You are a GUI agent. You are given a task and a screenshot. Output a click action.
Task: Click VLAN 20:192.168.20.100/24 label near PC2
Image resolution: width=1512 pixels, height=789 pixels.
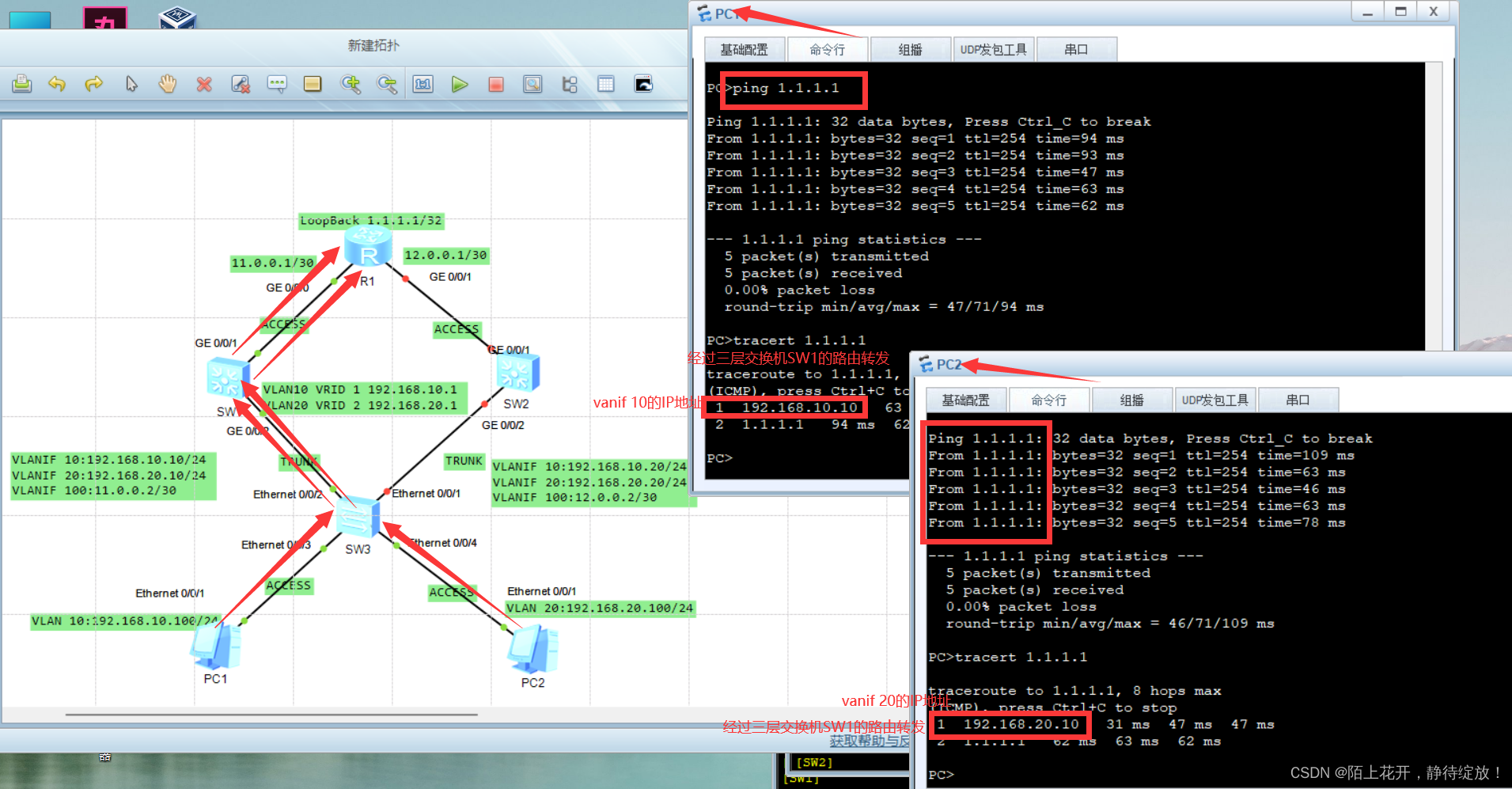click(600, 608)
